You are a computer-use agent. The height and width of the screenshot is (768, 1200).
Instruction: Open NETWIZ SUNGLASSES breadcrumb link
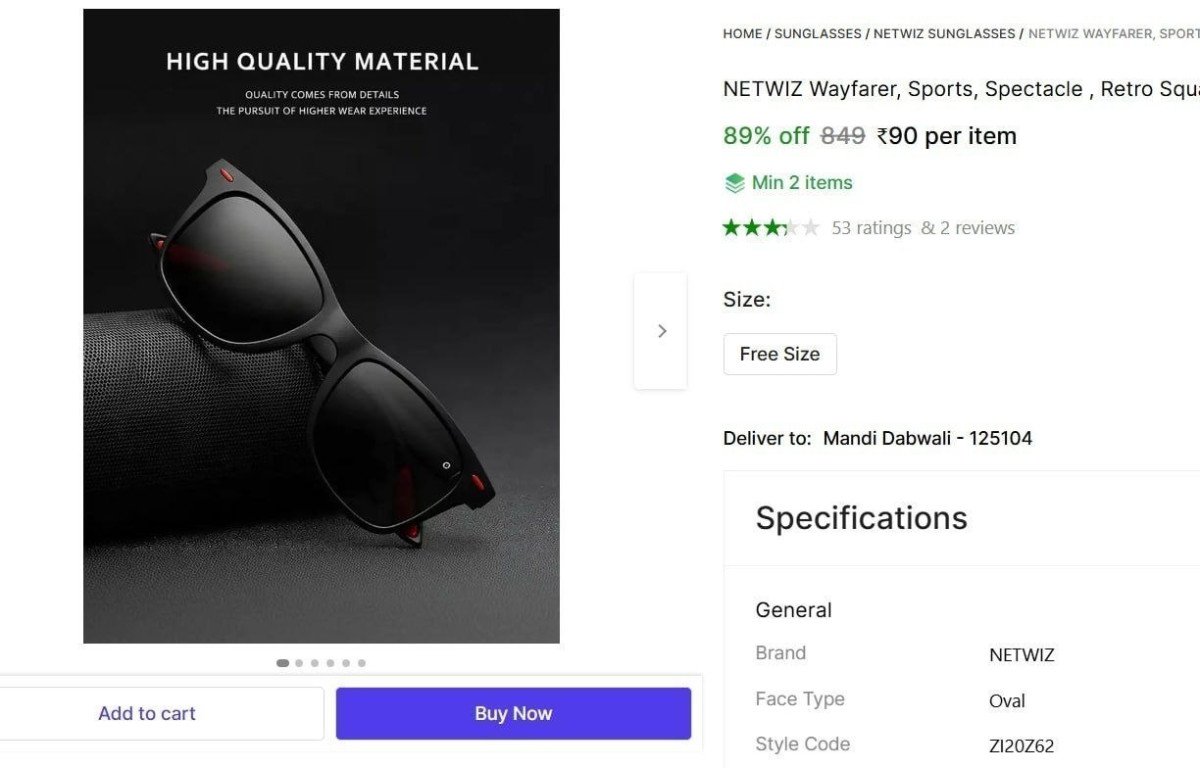[x=944, y=34]
